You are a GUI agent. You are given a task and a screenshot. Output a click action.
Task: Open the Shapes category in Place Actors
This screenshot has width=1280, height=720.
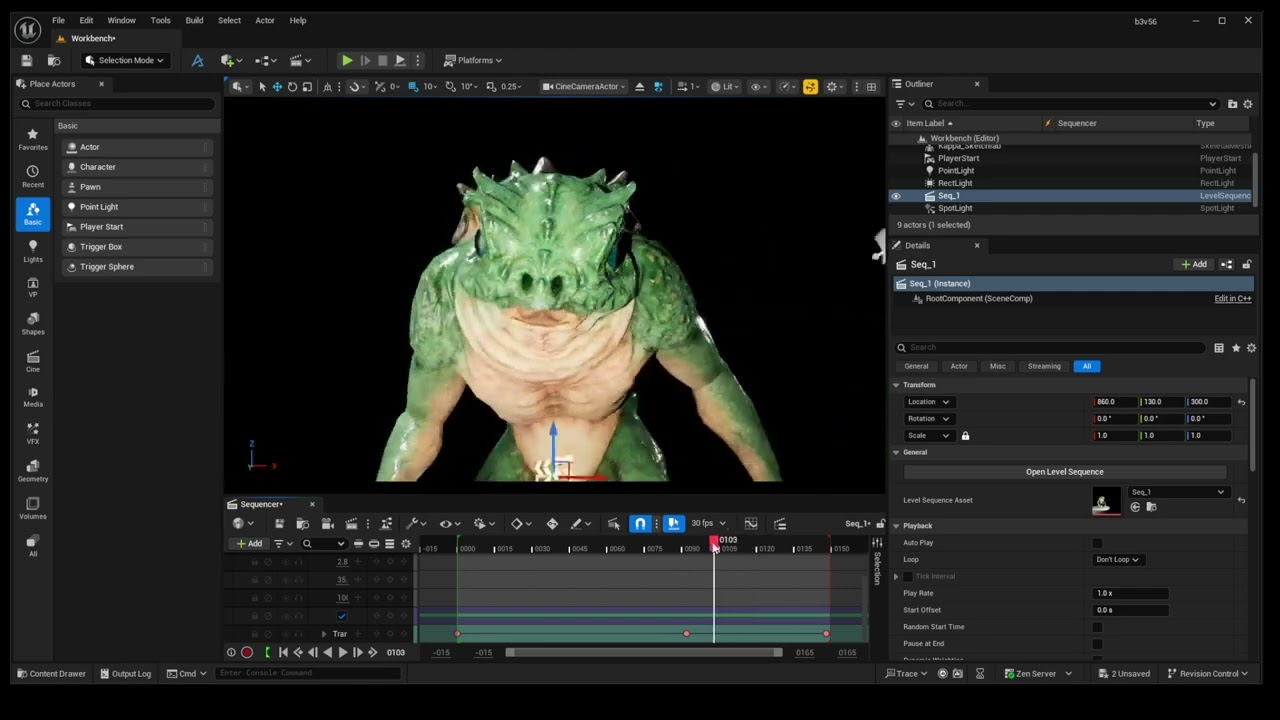click(33, 324)
